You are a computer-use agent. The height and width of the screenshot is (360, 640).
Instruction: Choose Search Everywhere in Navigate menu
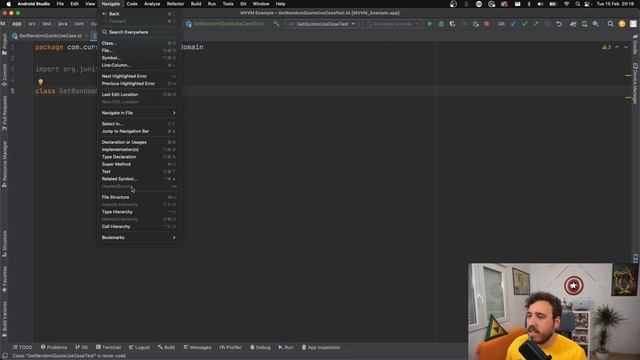click(x=139, y=32)
